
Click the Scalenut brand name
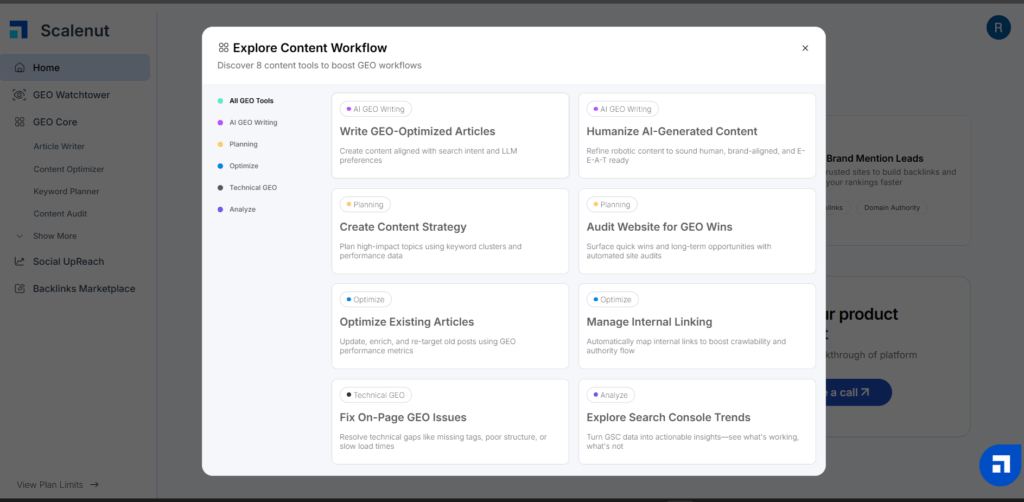pyautogui.click(x=75, y=31)
